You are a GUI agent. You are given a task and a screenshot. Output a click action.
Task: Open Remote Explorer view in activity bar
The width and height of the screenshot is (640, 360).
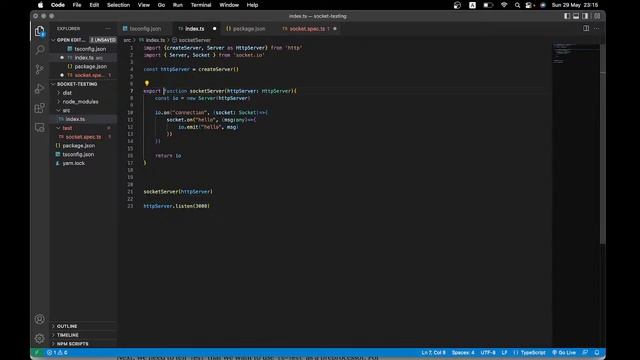click(40, 127)
